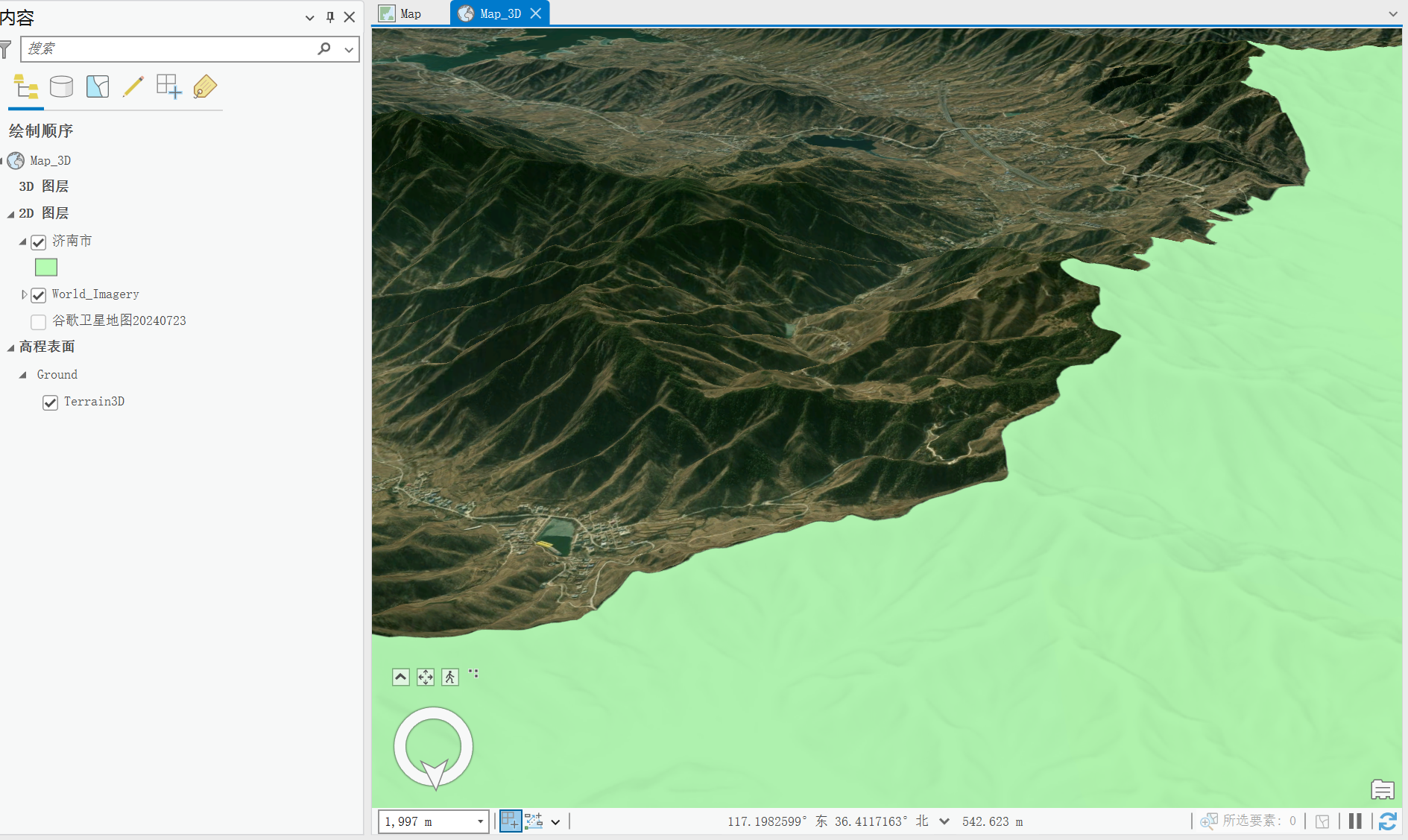Enable the 谷歌卫星地图20240723 layer checkbox
1408x840 pixels.
point(39,321)
